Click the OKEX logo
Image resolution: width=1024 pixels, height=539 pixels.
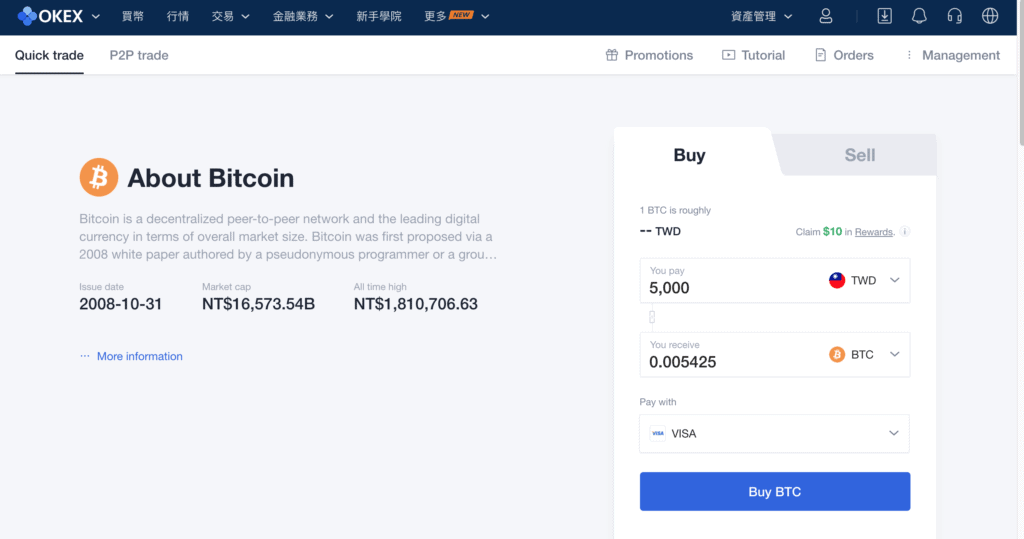coord(50,16)
